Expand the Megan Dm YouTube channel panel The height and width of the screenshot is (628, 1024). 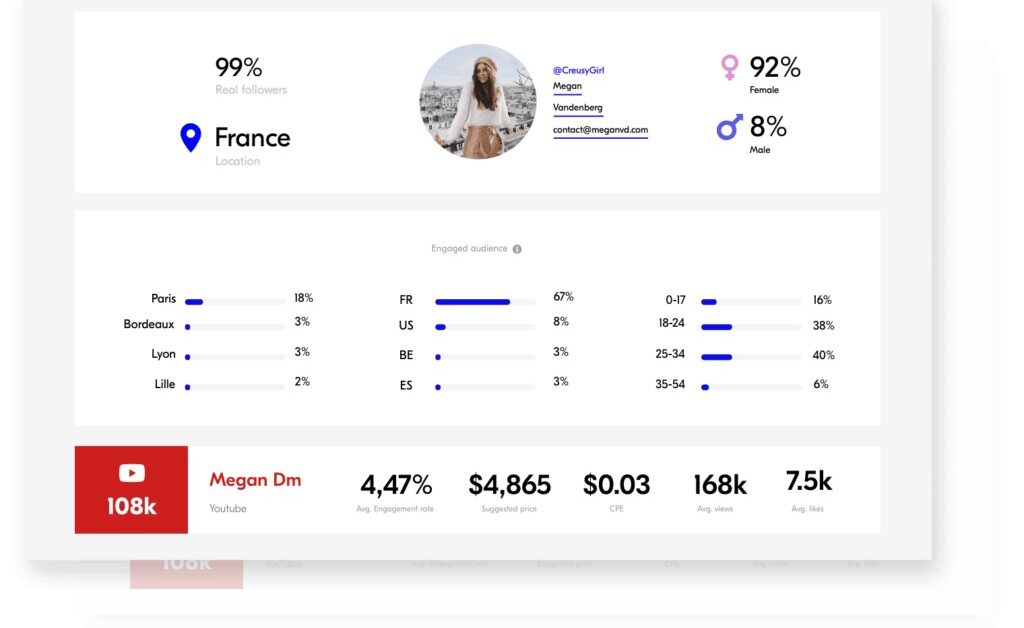(254, 480)
